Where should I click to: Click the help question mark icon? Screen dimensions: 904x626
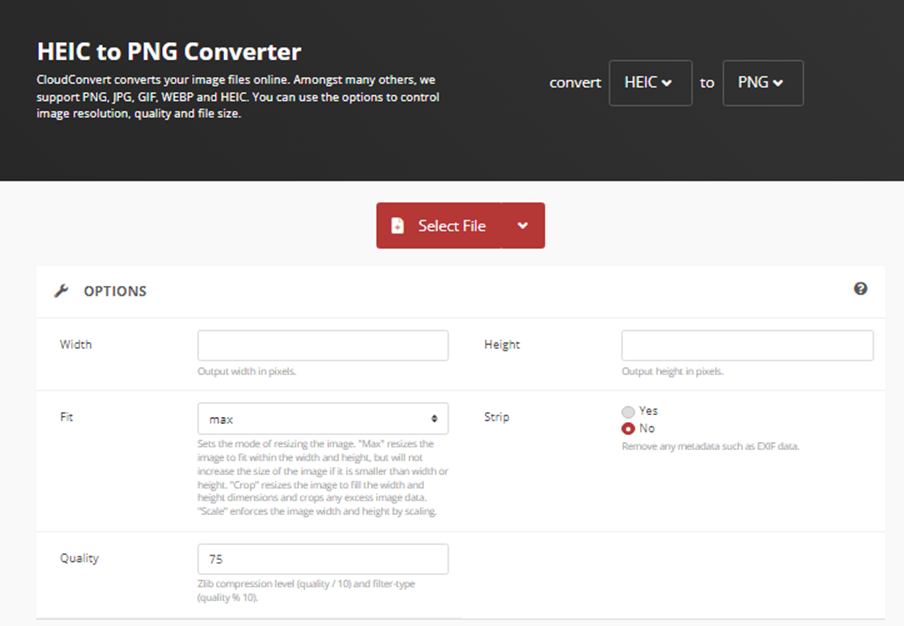(x=860, y=289)
